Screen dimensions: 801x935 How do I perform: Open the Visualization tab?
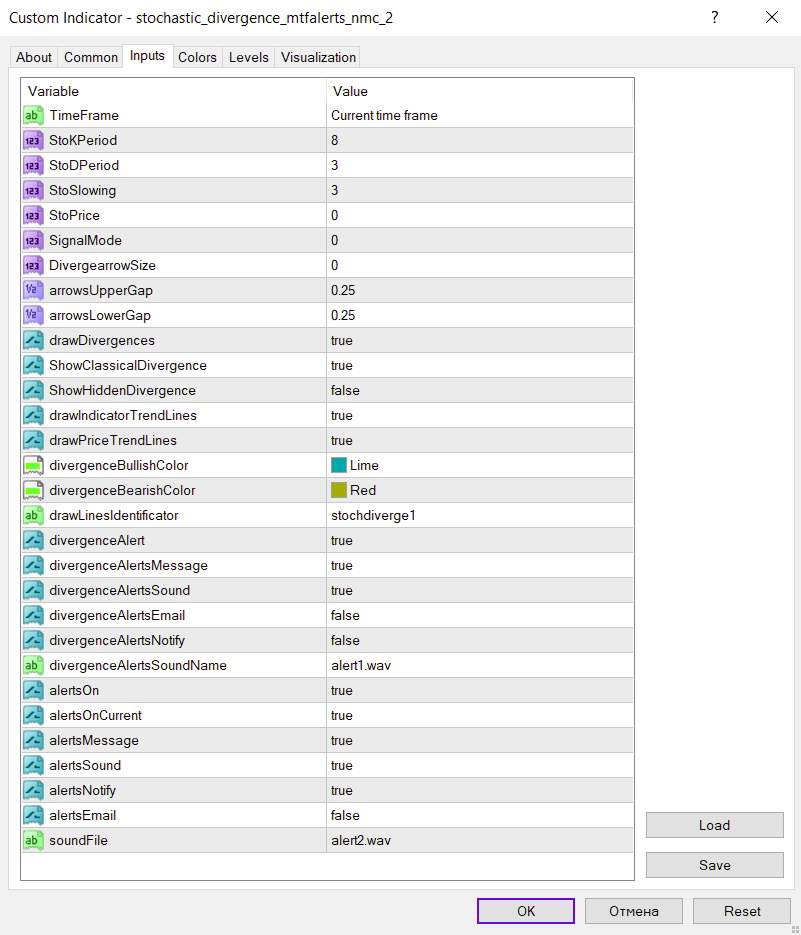318,57
